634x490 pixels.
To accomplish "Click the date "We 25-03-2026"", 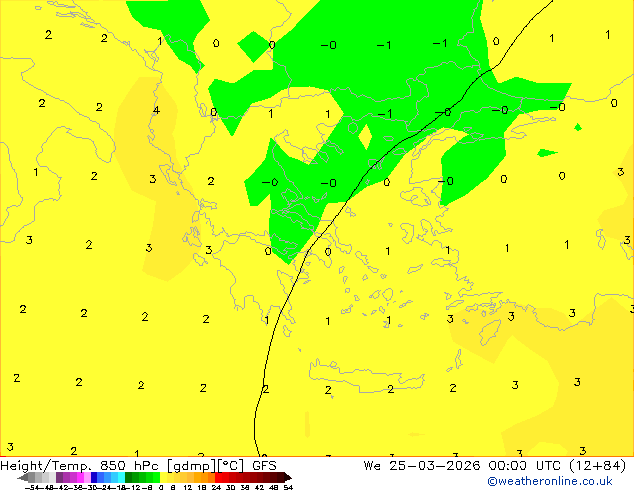I will pyautogui.click(x=422, y=466).
